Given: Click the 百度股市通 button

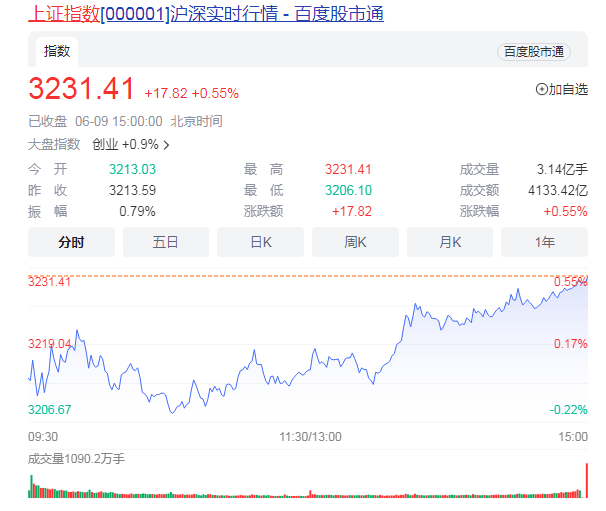Looking at the screenshot, I should click(533, 52).
